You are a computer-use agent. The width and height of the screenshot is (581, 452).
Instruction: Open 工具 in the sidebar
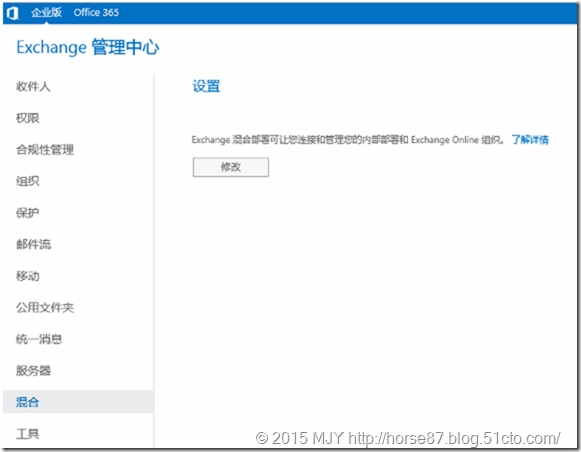click(x=27, y=433)
